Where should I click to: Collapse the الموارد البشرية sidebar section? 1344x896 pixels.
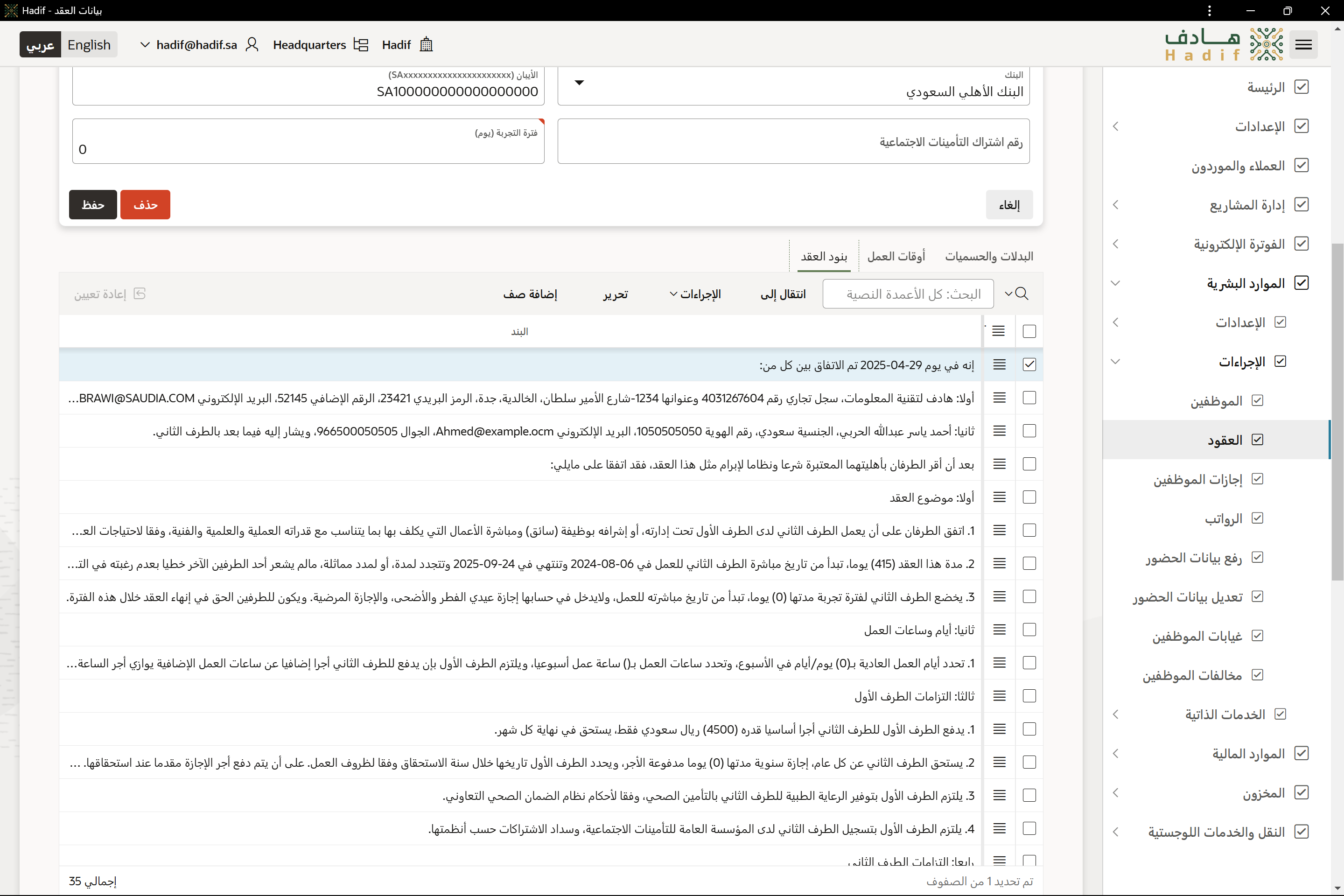coord(1115,283)
